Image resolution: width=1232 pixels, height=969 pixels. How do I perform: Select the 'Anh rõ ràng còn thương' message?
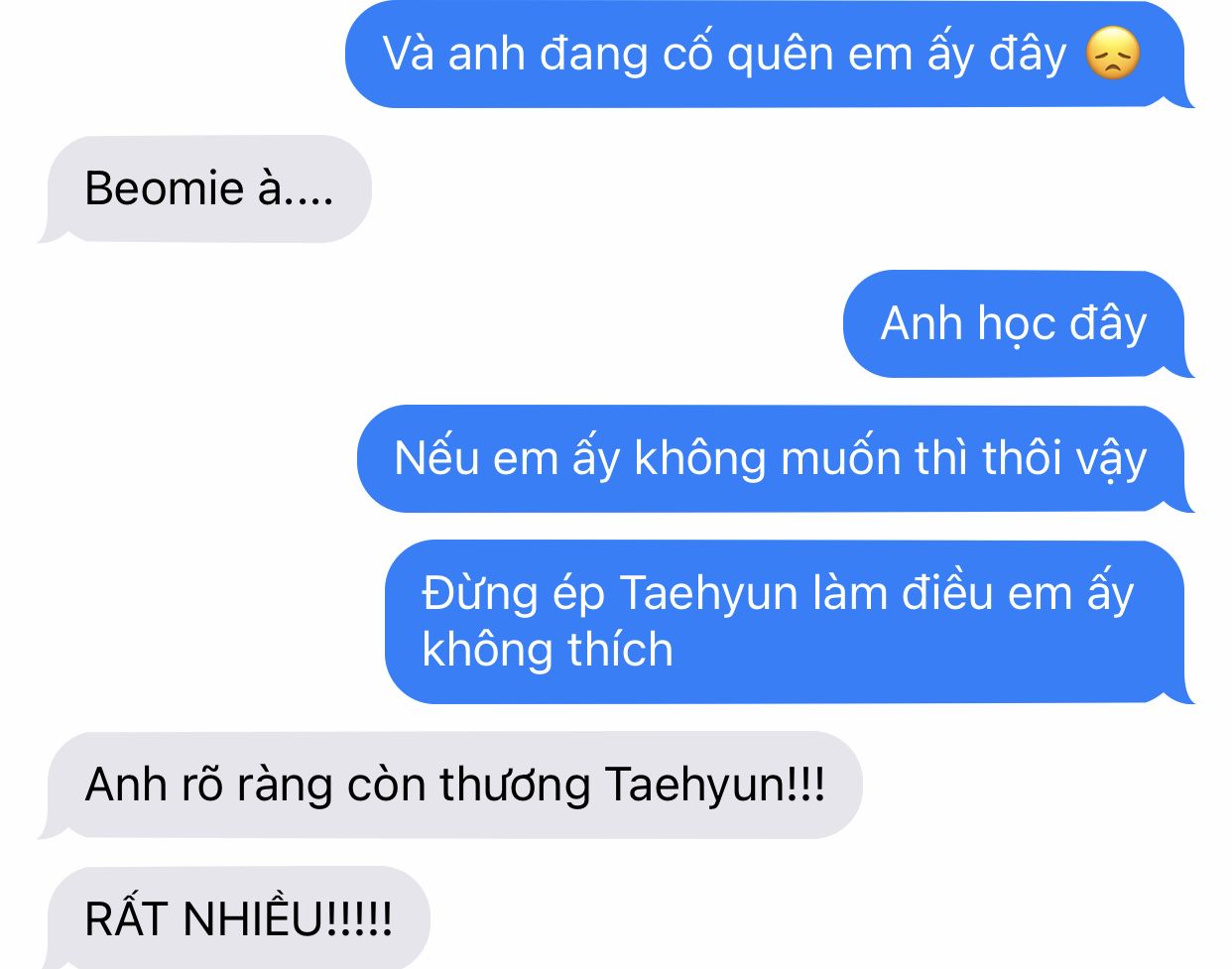(x=451, y=785)
